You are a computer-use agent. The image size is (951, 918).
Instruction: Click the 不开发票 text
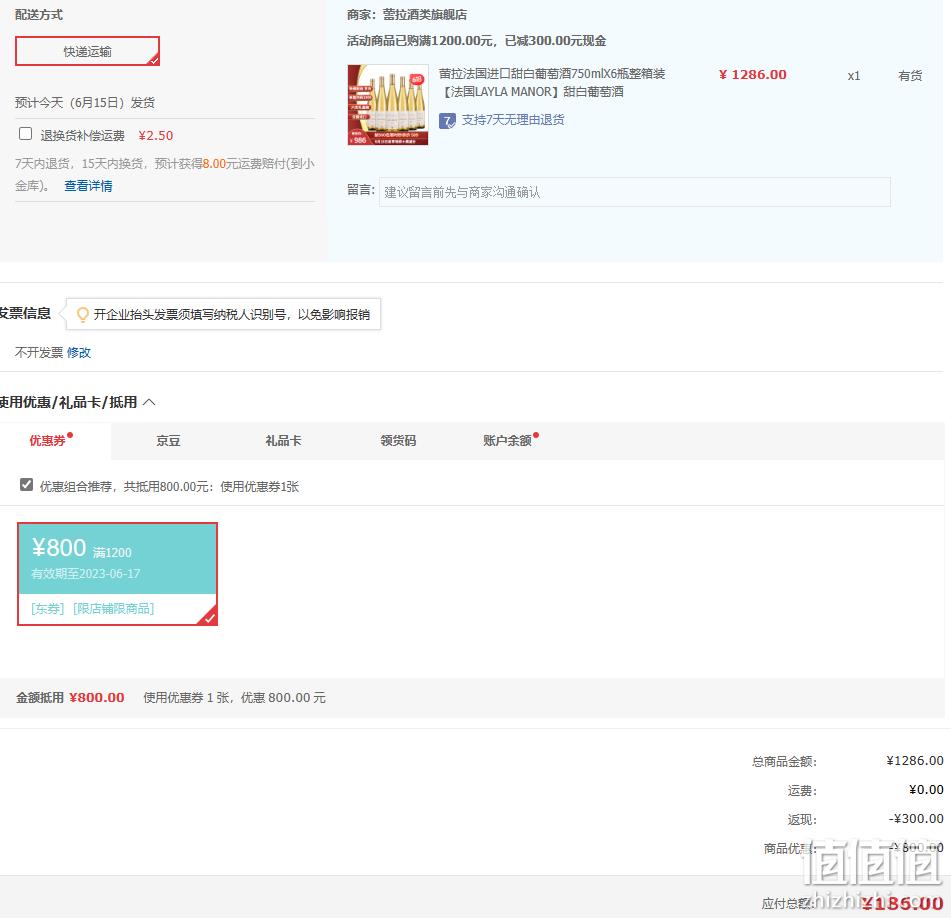click(39, 352)
